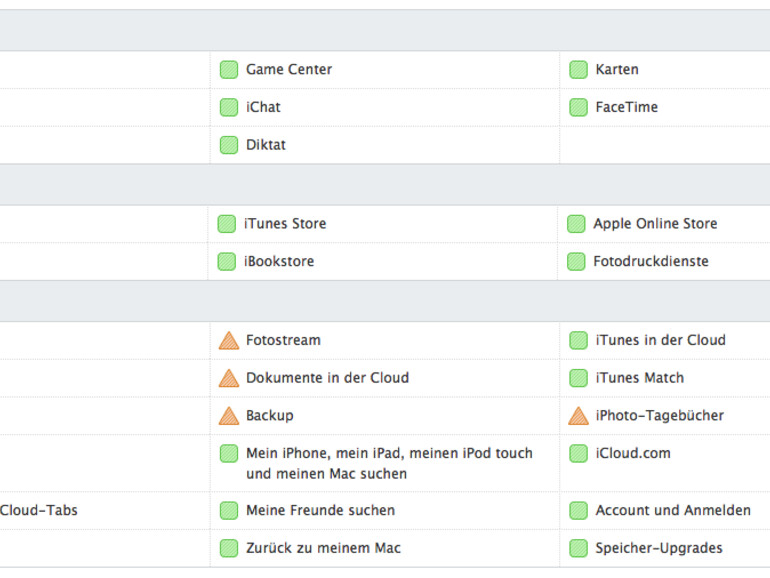Click the orange warning triangle beside Fotostream
Image resolution: width=770 pixels, height=578 pixels.
click(229, 341)
